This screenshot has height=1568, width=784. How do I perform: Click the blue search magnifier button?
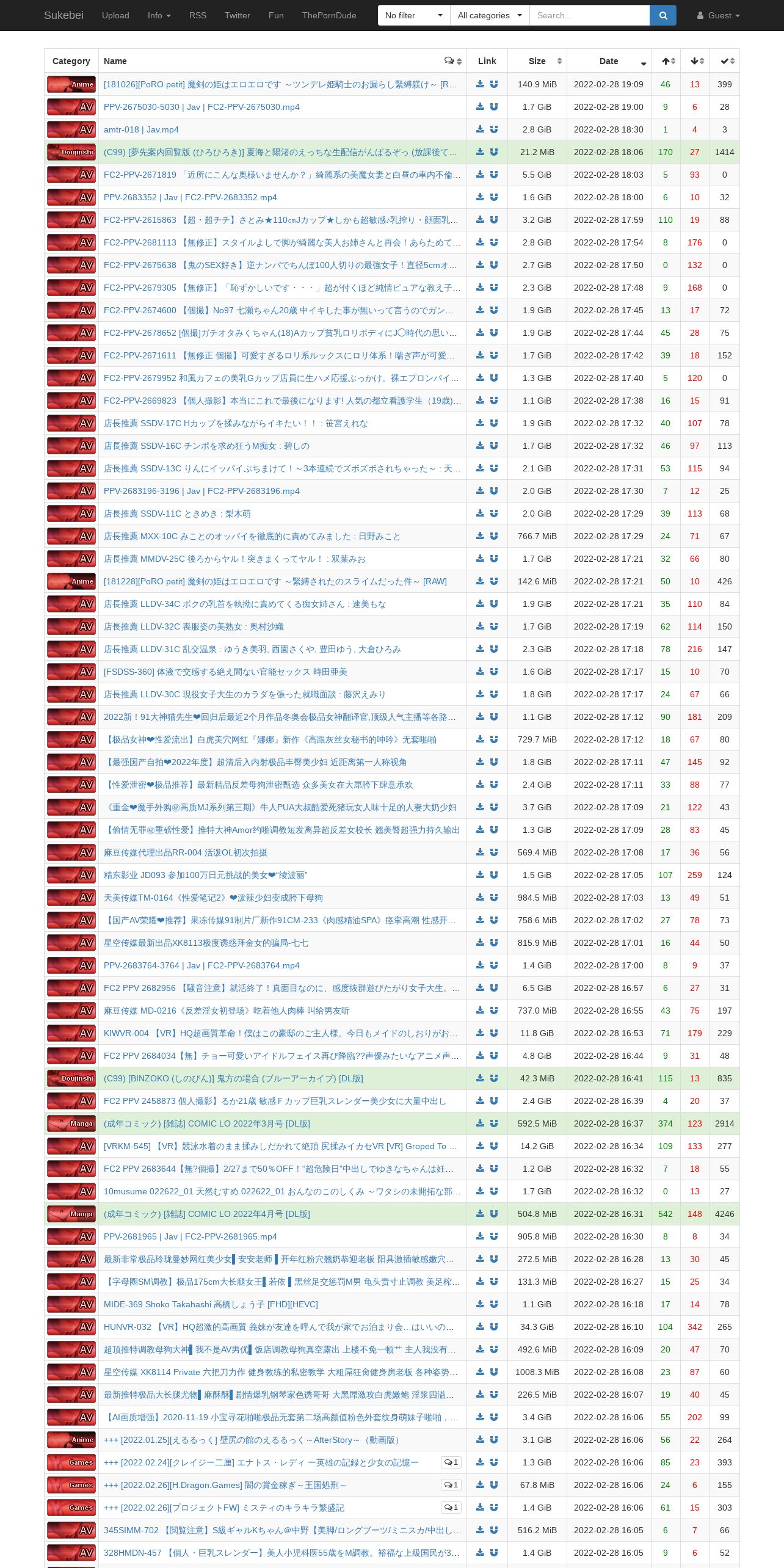click(662, 15)
